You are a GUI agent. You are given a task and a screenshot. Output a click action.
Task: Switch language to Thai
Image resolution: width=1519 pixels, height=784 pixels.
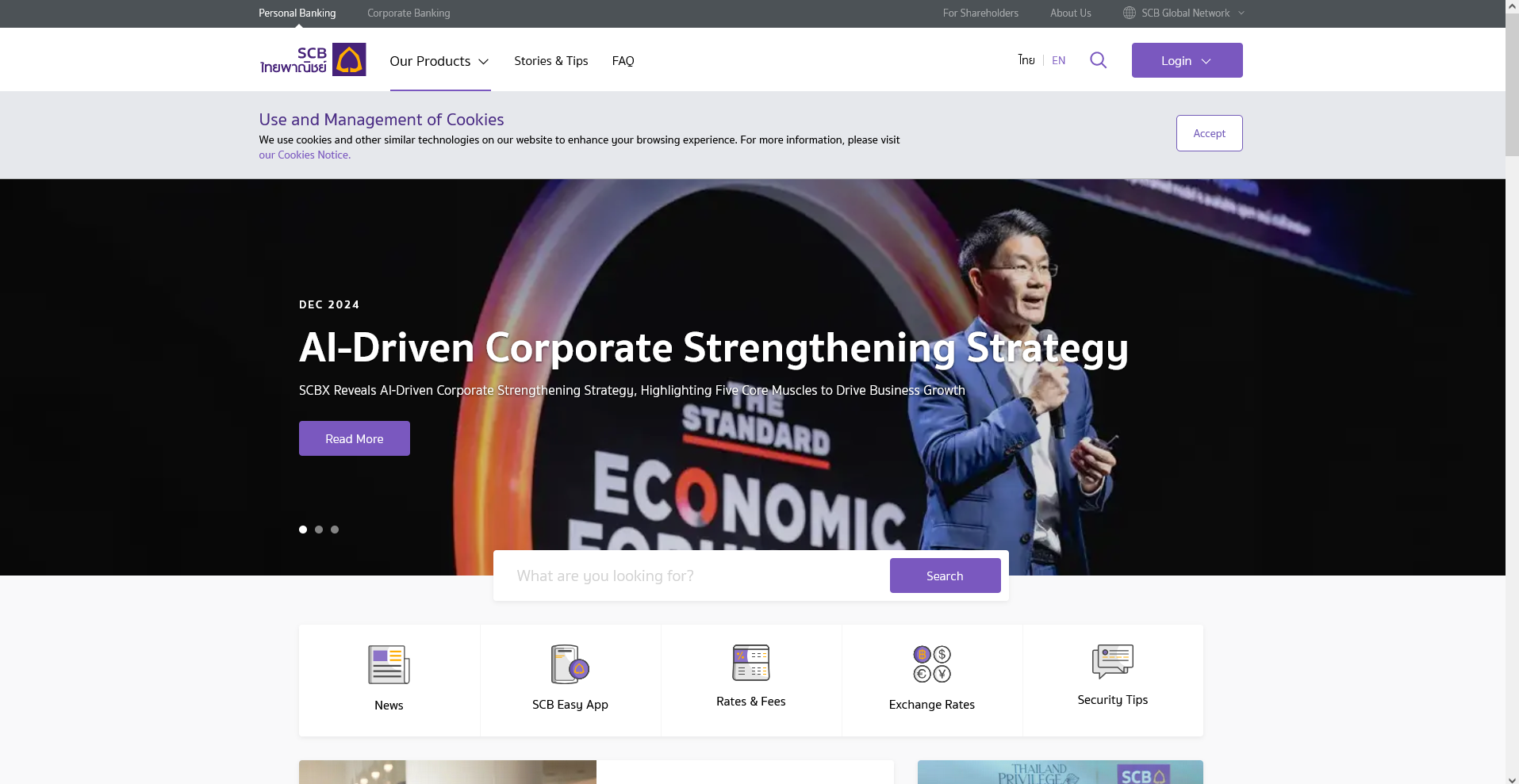(x=1026, y=60)
